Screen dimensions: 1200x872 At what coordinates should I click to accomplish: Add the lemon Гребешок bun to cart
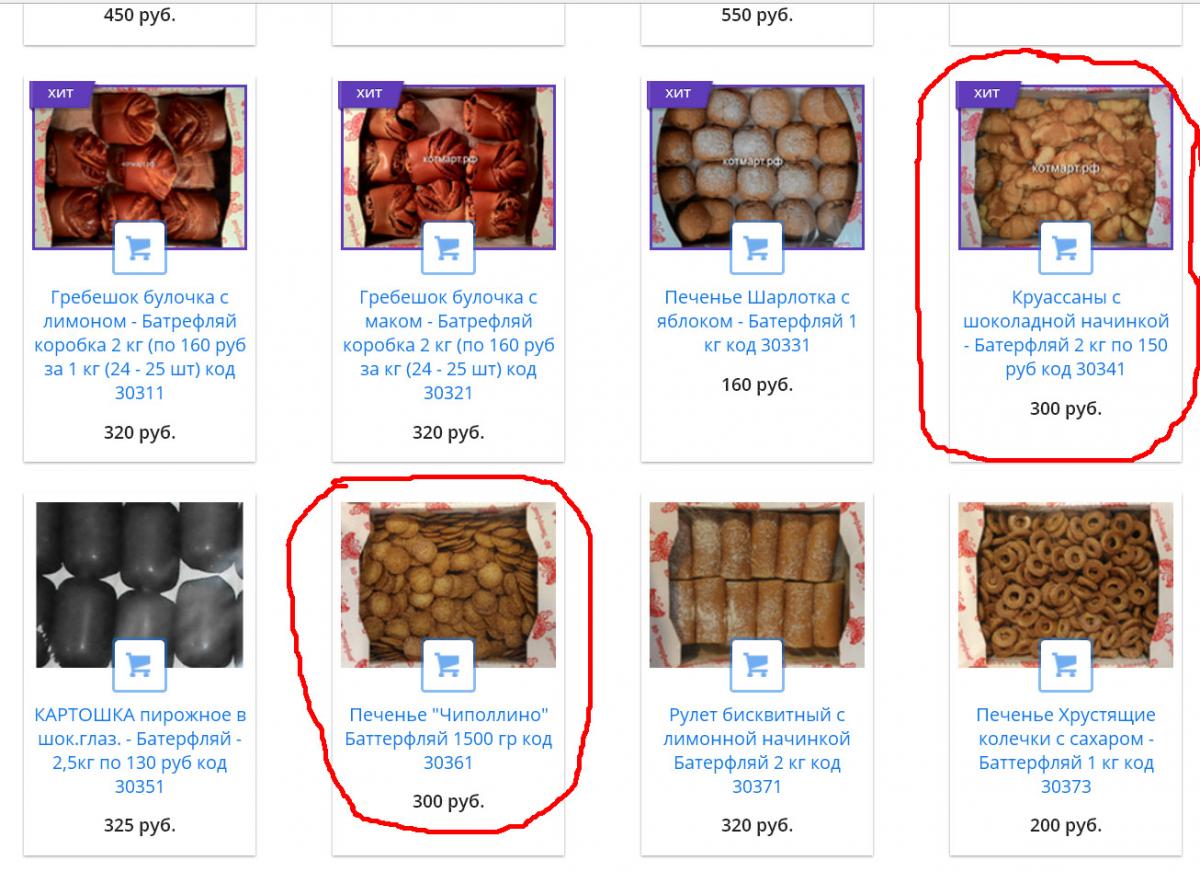[x=139, y=248]
